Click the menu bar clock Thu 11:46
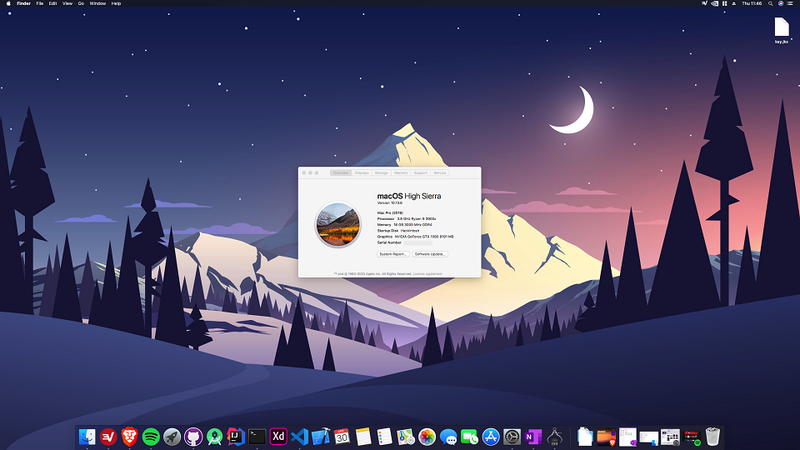 point(752,4)
